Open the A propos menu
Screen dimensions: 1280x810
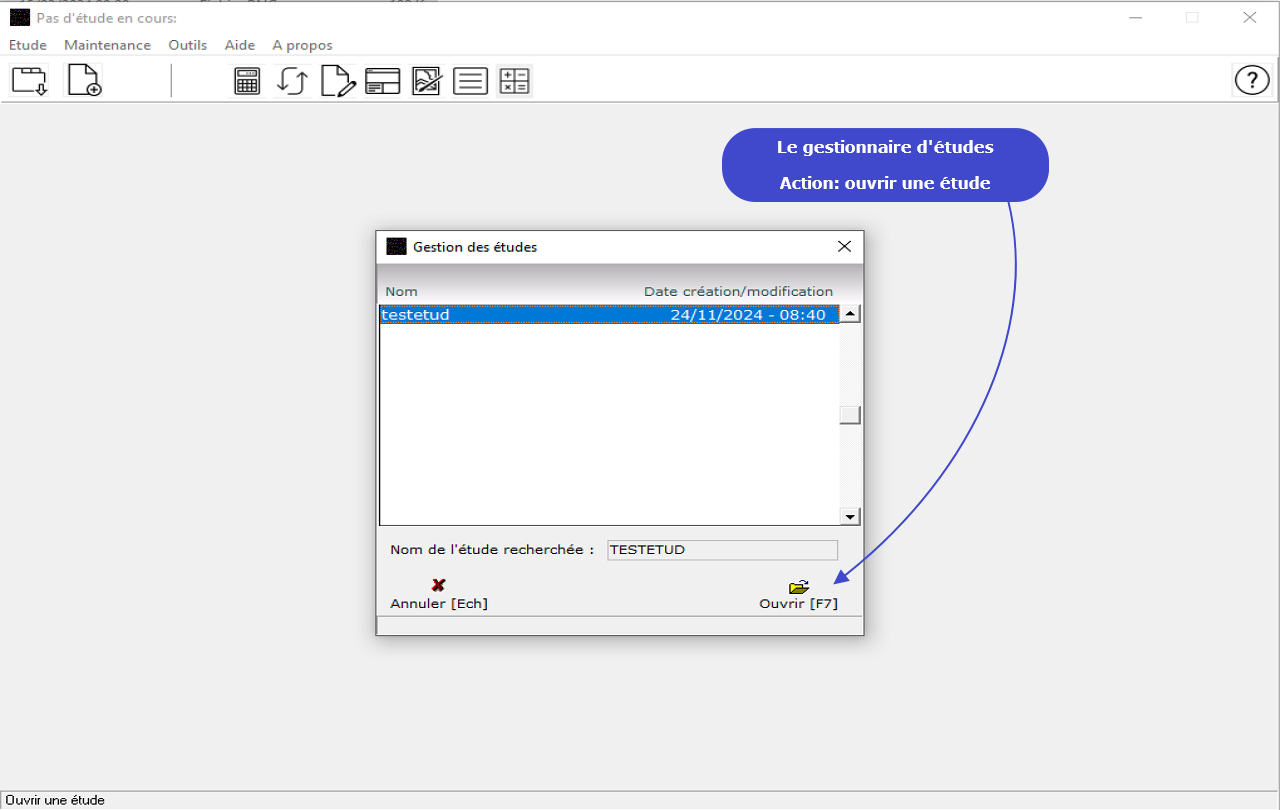[302, 45]
